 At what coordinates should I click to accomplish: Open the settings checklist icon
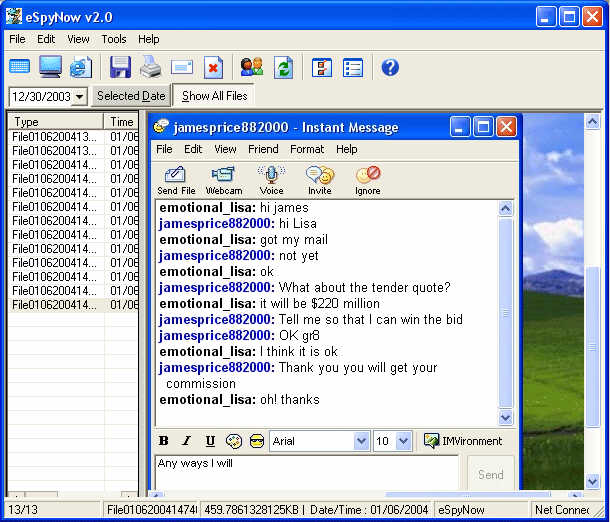pos(322,67)
